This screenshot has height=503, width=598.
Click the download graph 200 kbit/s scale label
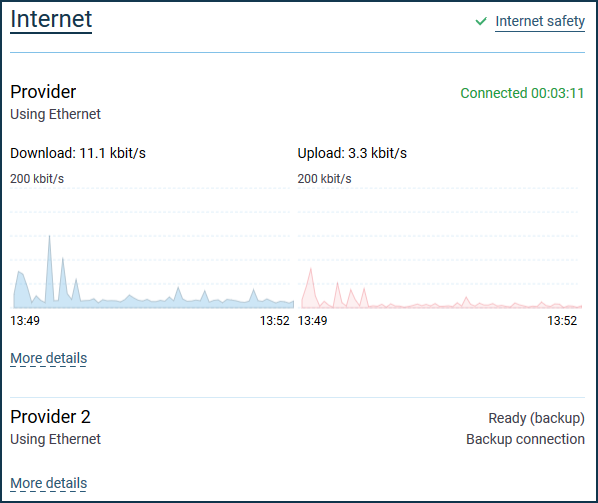tap(37, 179)
